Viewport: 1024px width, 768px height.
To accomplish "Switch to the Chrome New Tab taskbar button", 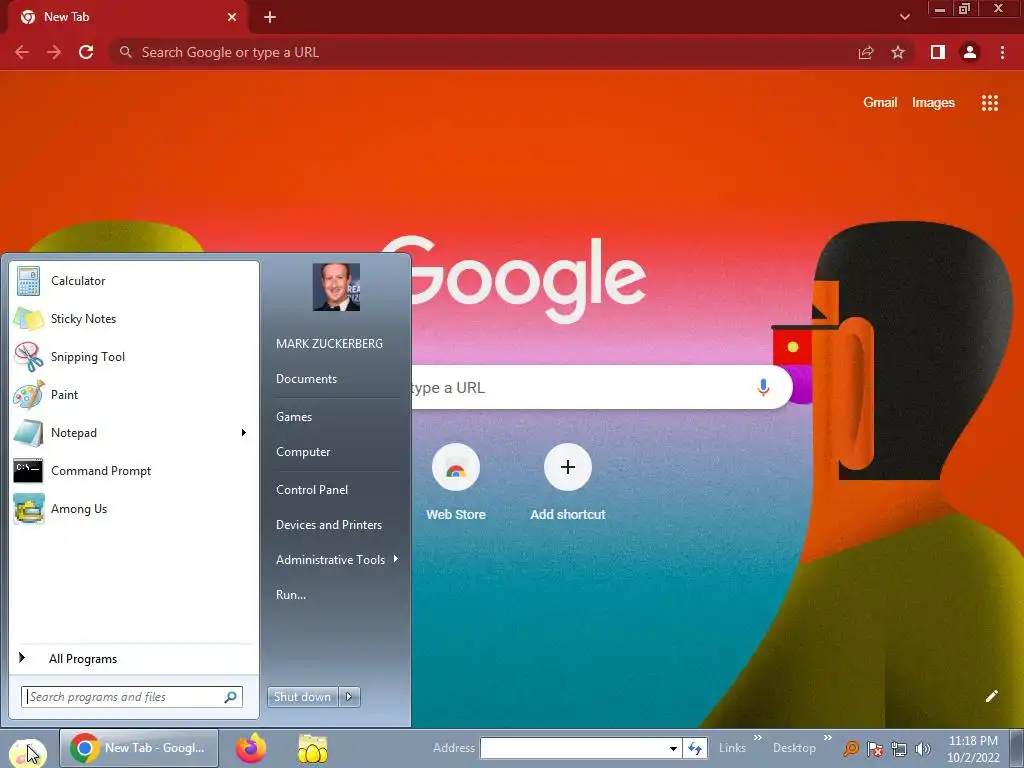I will pyautogui.click(x=139, y=748).
